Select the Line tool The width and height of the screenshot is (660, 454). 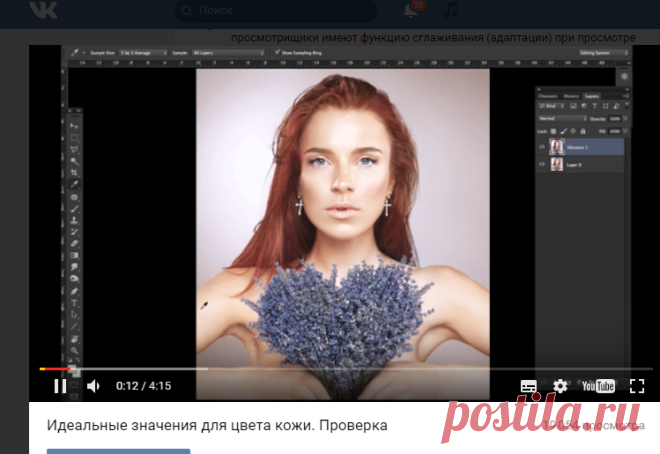tap(74, 326)
